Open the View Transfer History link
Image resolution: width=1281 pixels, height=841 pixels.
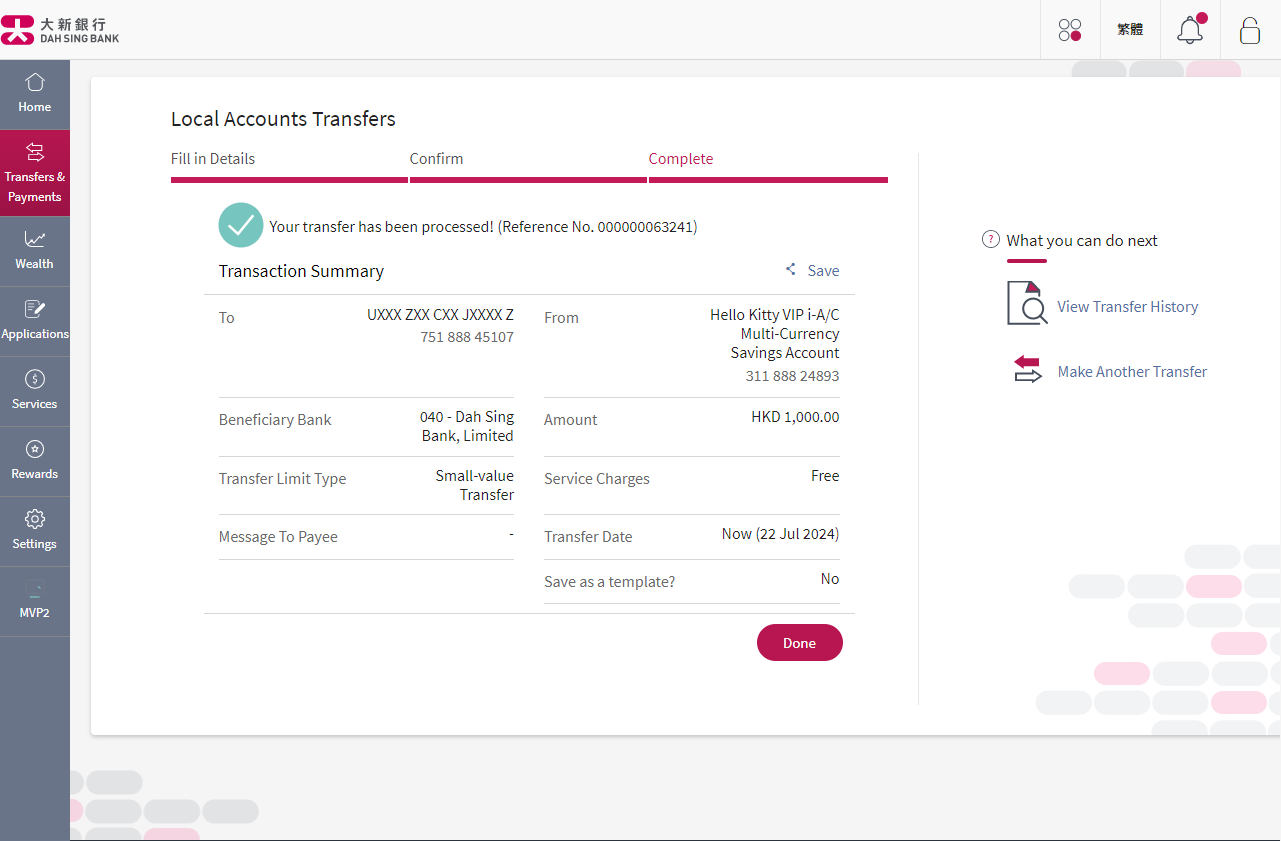[x=1128, y=307]
